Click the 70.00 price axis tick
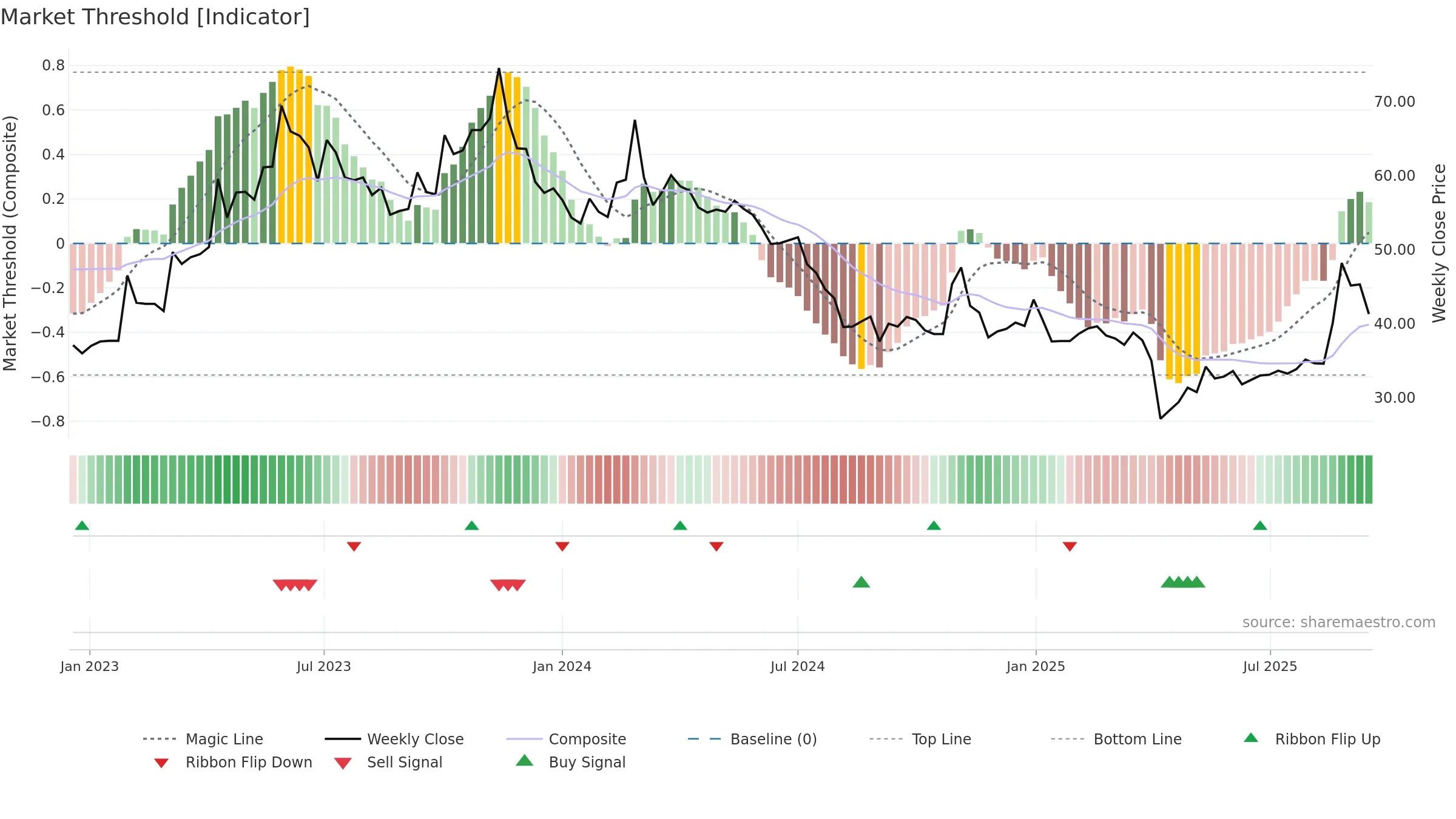 tap(1395, 102)
